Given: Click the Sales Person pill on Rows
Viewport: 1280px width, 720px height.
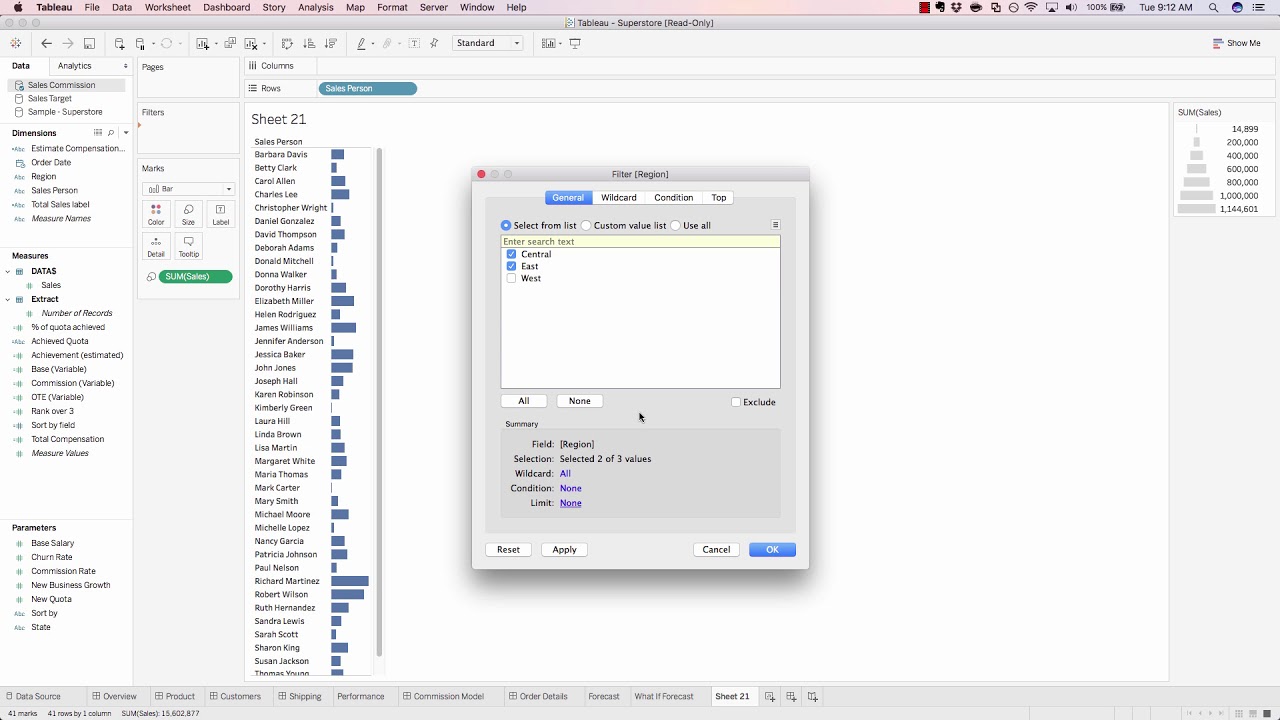Looking at the screenshot, I should (368, 89).
